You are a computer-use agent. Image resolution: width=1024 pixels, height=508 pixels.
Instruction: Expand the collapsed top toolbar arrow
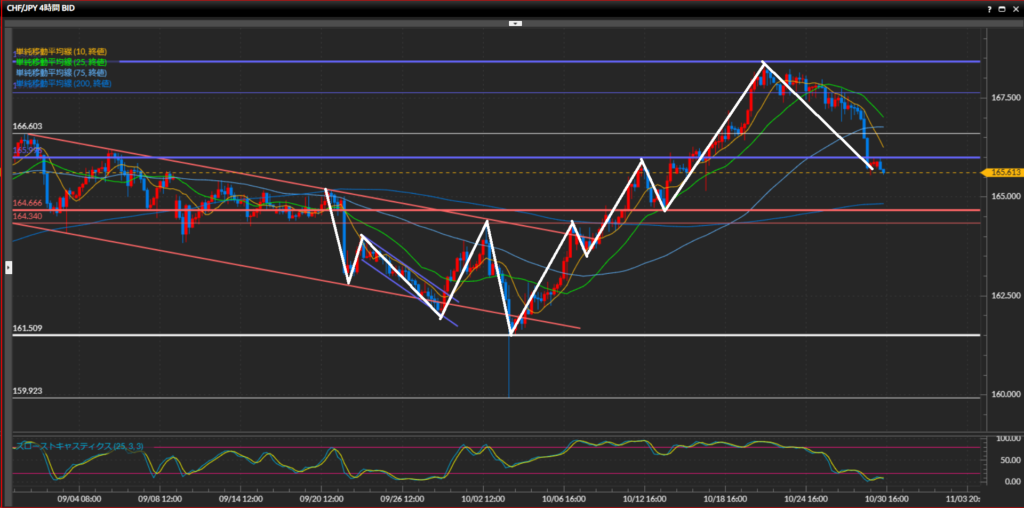click(x=515, y=21)
